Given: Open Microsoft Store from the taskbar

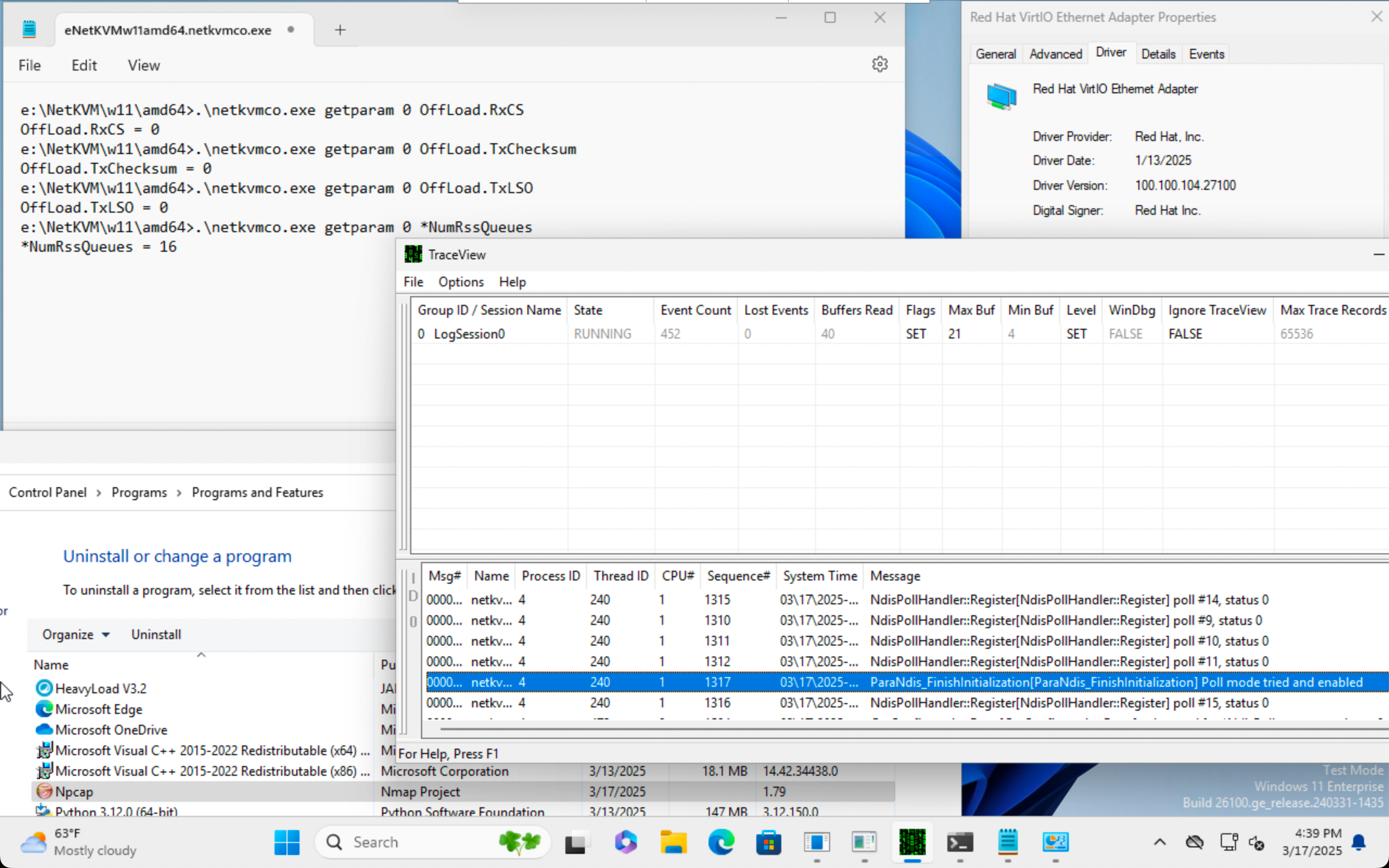Looking at the screenshot, I should (768, 842).
